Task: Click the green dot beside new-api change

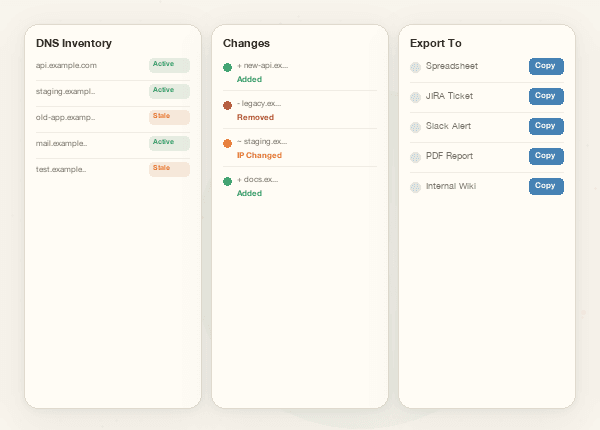Action: (228, 67)
